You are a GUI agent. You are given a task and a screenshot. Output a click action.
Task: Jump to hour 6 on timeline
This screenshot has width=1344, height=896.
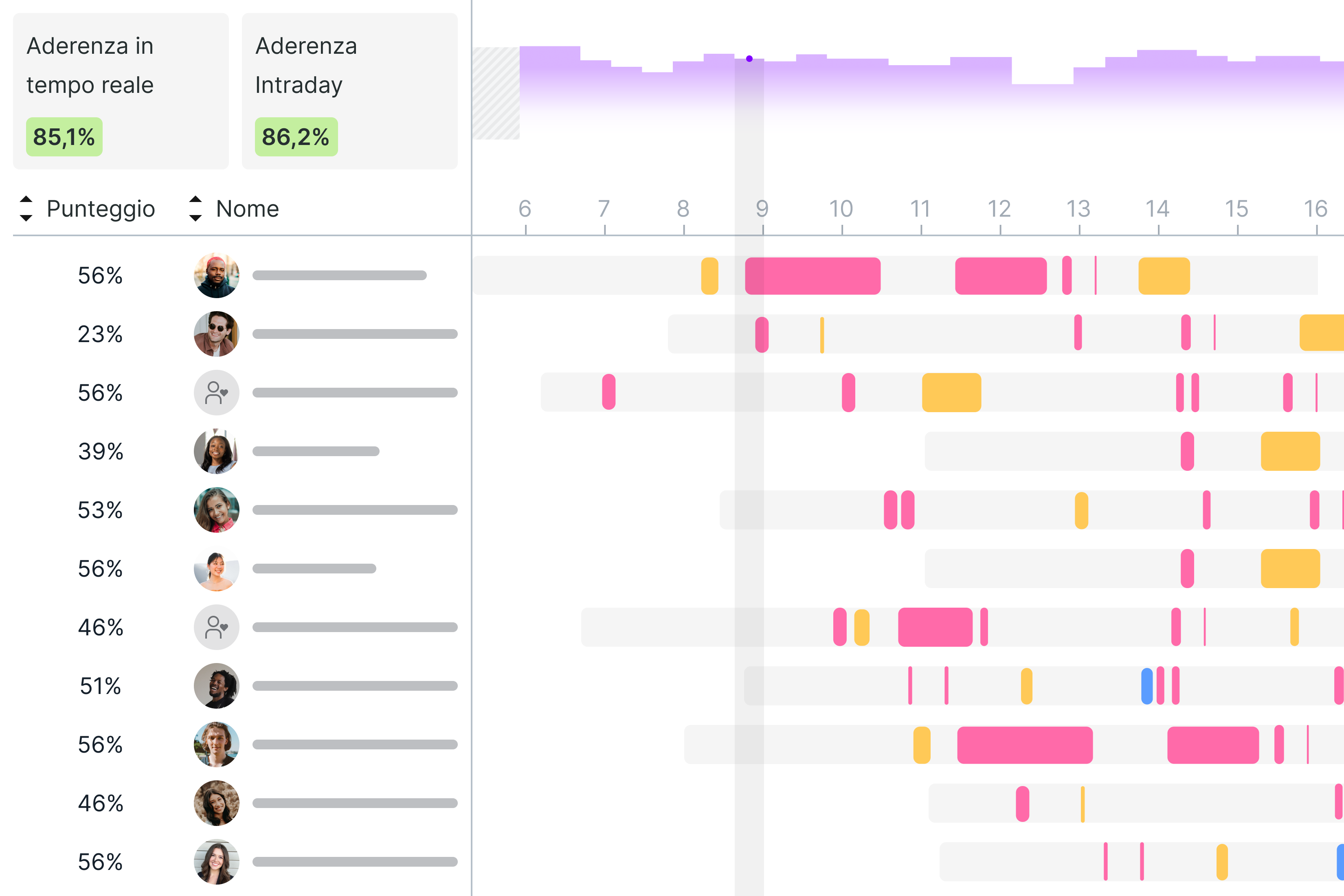point(525,209)
